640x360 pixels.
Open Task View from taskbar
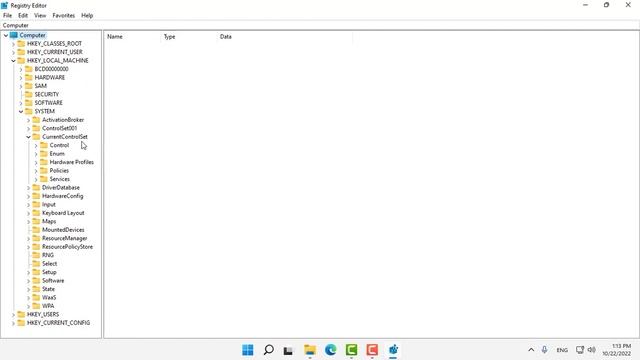pos(289,350)
